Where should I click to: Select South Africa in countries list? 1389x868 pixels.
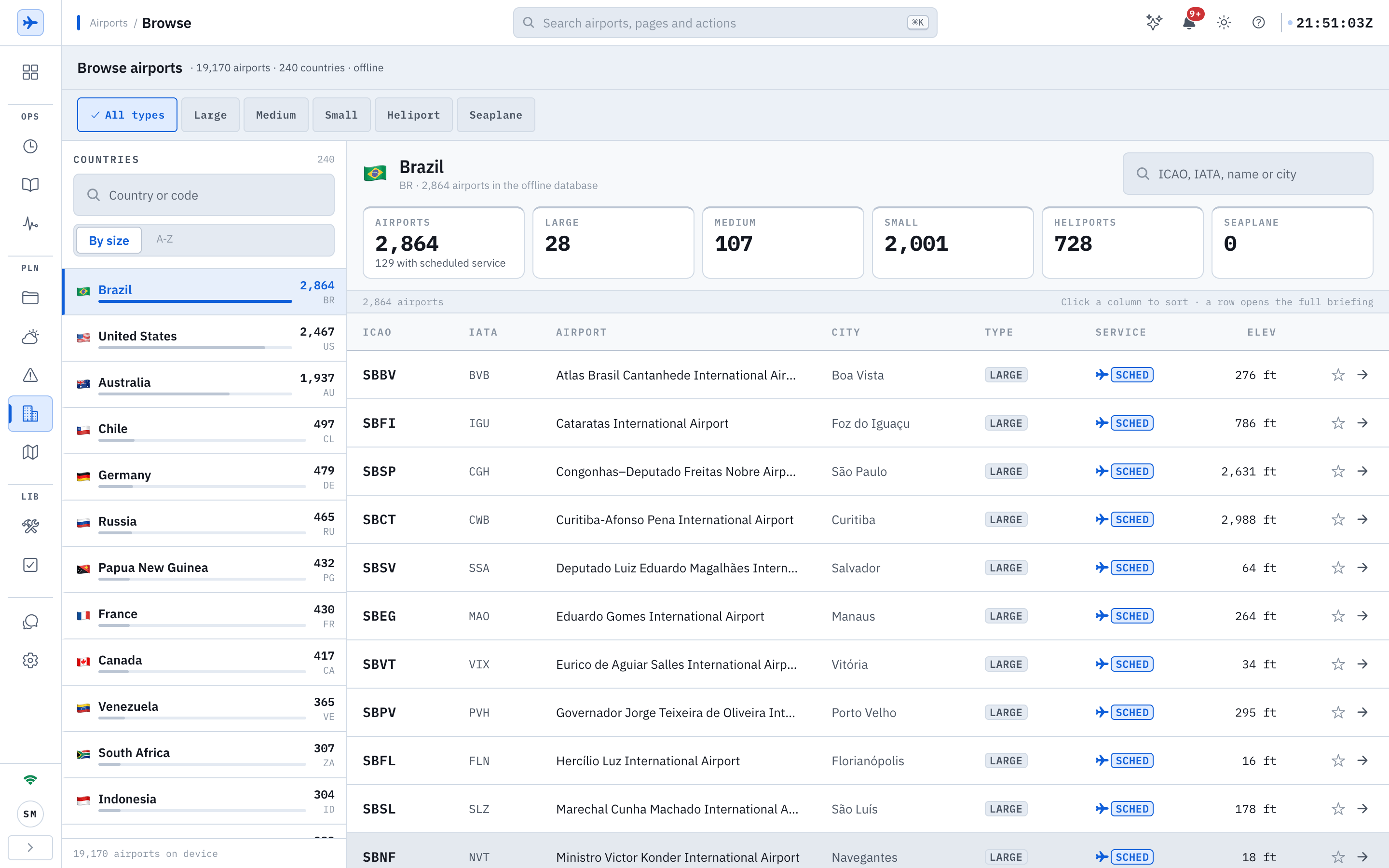click(204, 755)
